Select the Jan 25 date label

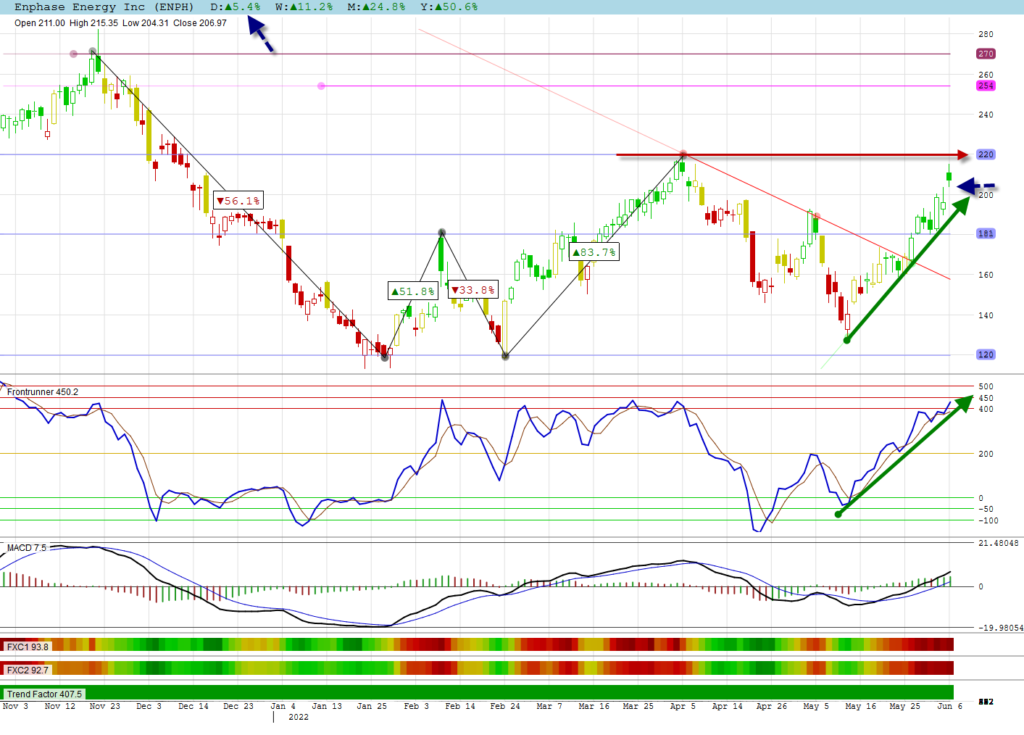click(x=372, y=706)
